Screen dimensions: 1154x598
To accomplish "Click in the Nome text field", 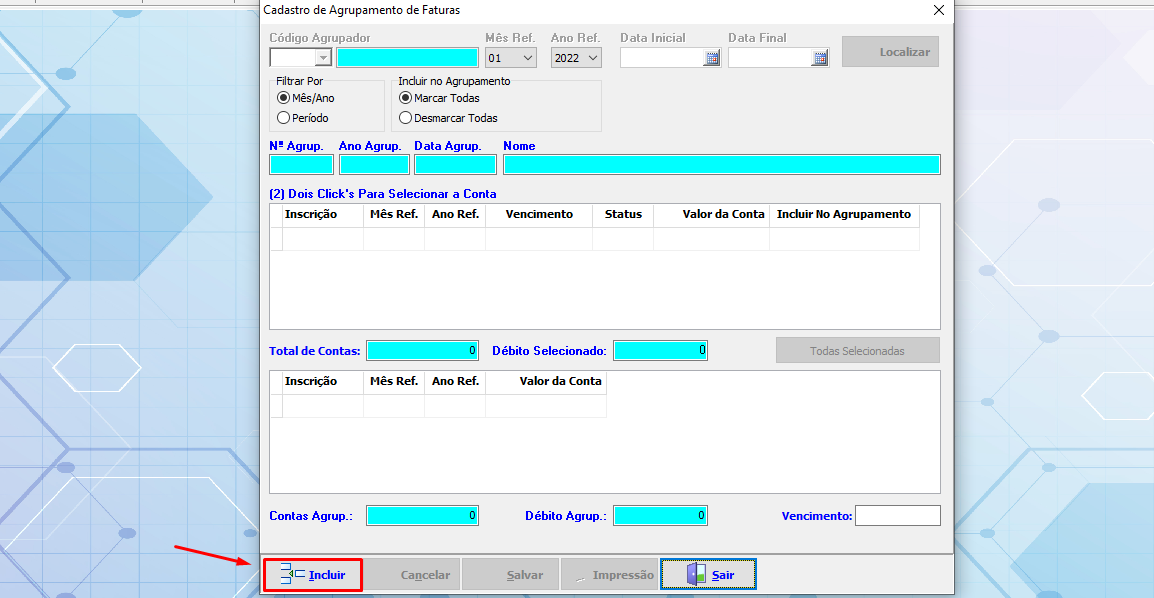I will (721, 165).
